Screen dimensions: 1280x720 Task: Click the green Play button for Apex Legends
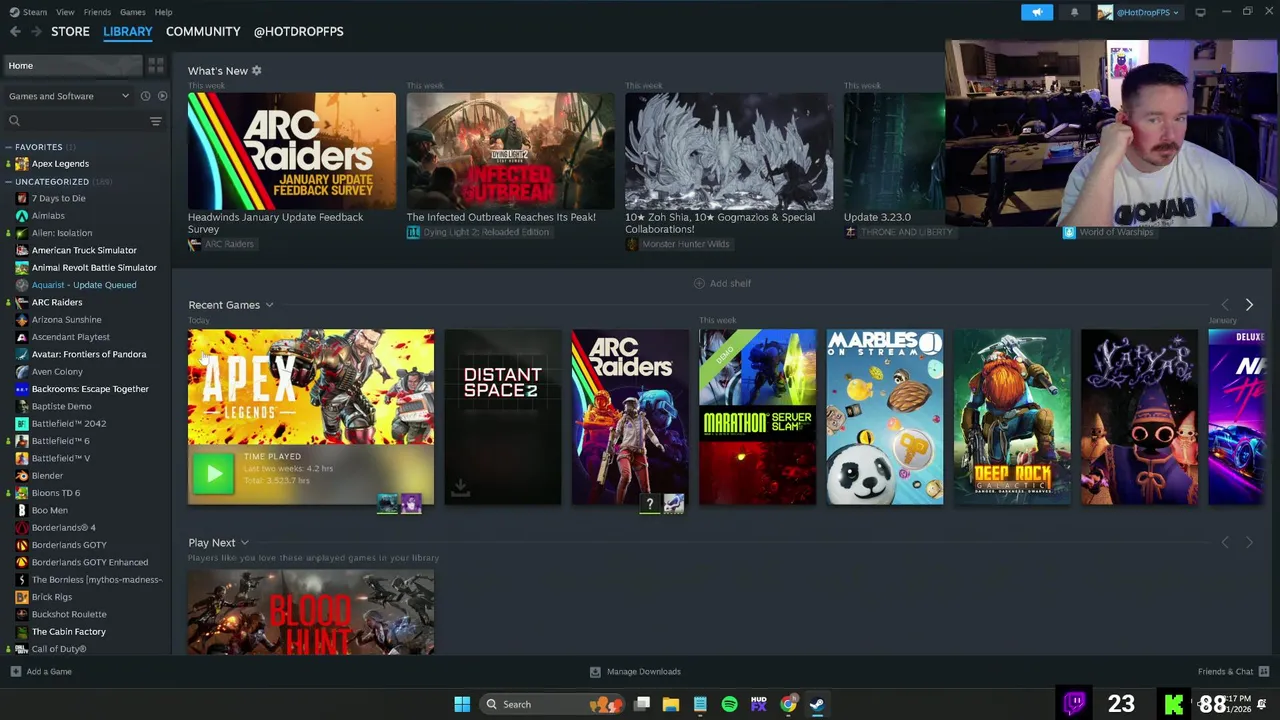(x=213, y=474)
